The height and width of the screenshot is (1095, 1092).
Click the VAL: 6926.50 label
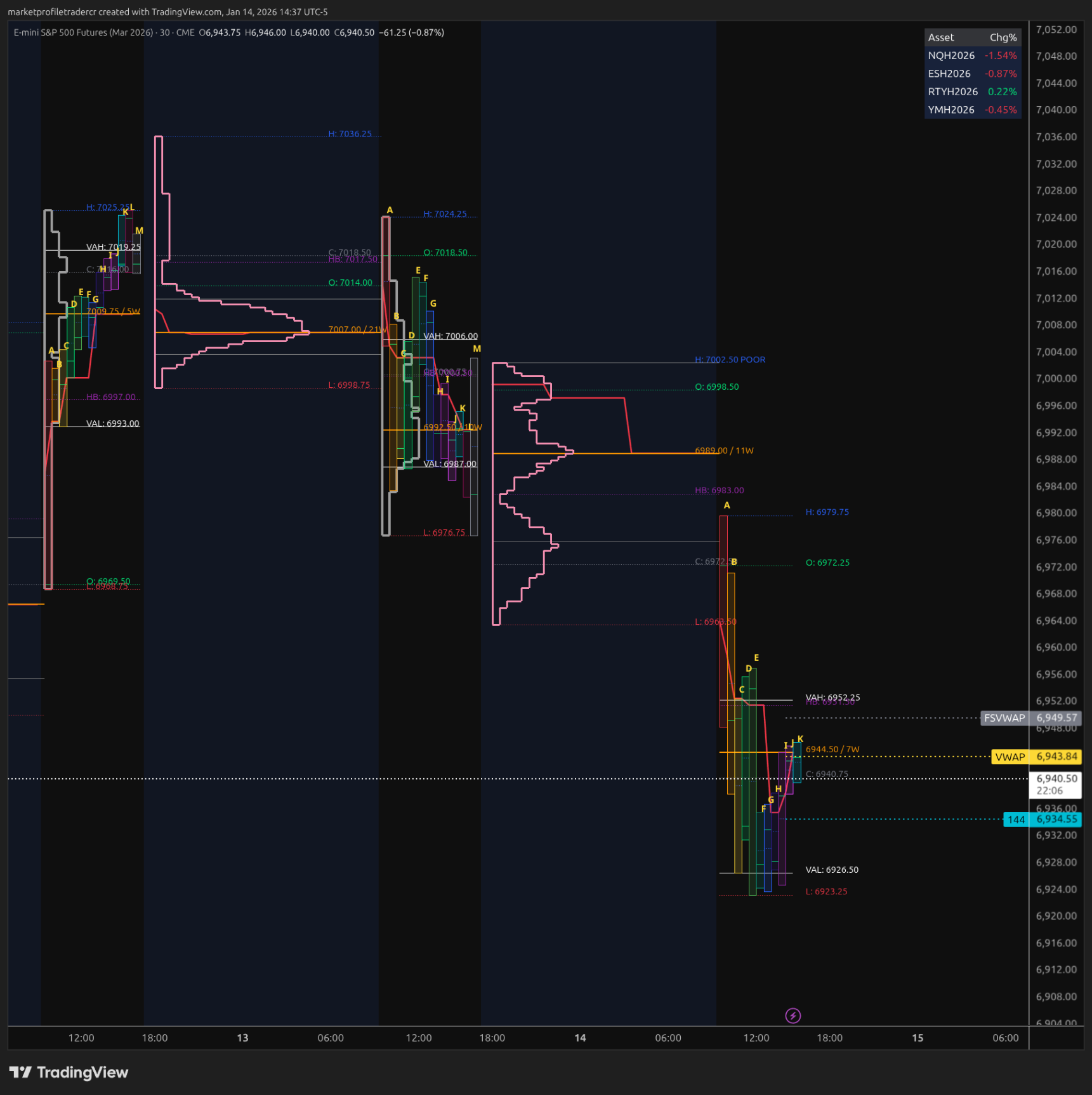832,870
